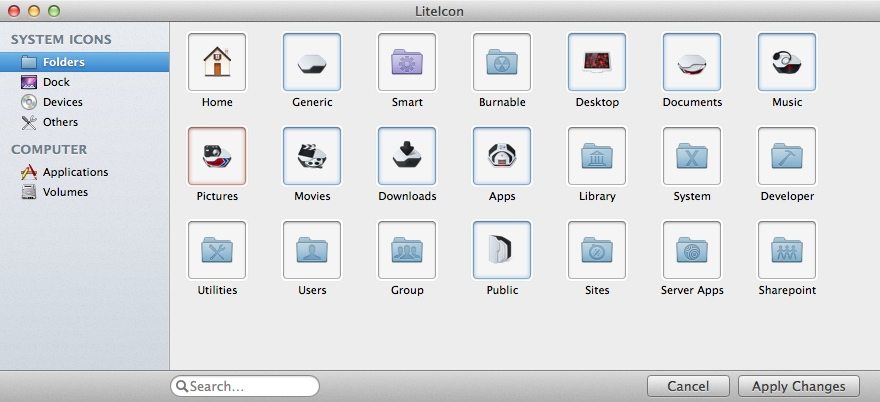Select the Sharepoint folder icon well
Viewport: 880px width, 402px height.
click(787, 250)
